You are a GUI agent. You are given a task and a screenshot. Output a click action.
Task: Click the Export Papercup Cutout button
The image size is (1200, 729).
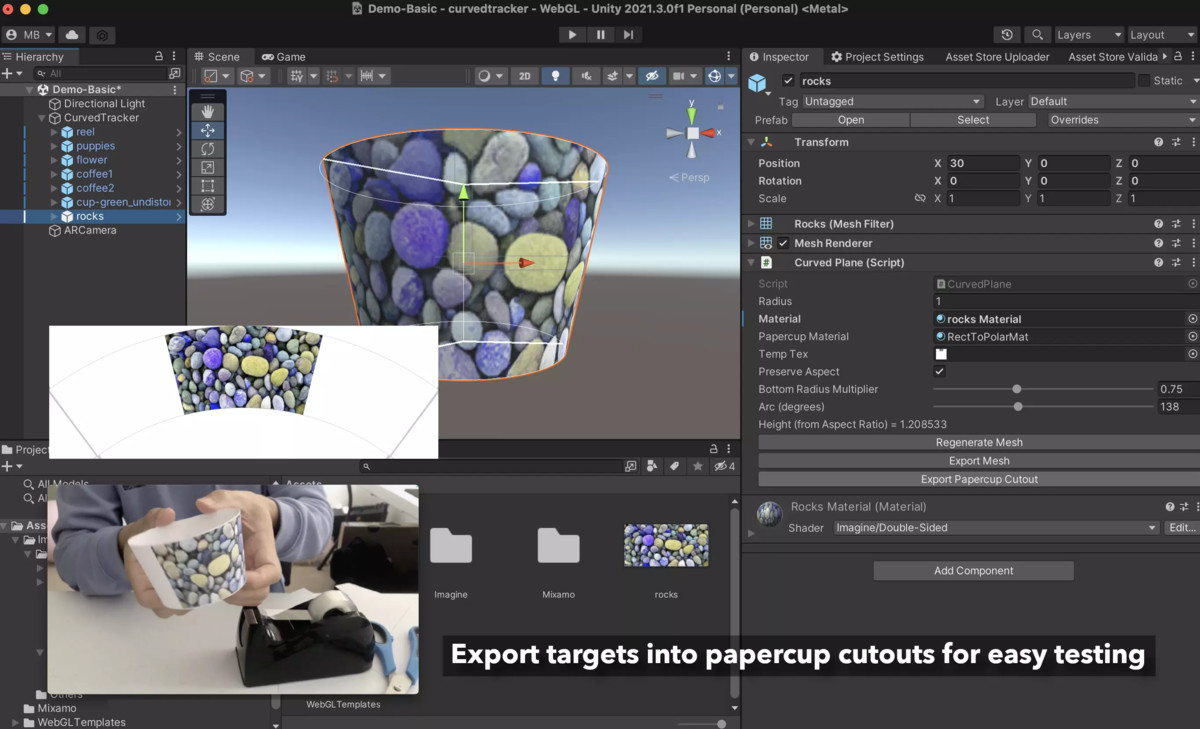coord(979,479)
